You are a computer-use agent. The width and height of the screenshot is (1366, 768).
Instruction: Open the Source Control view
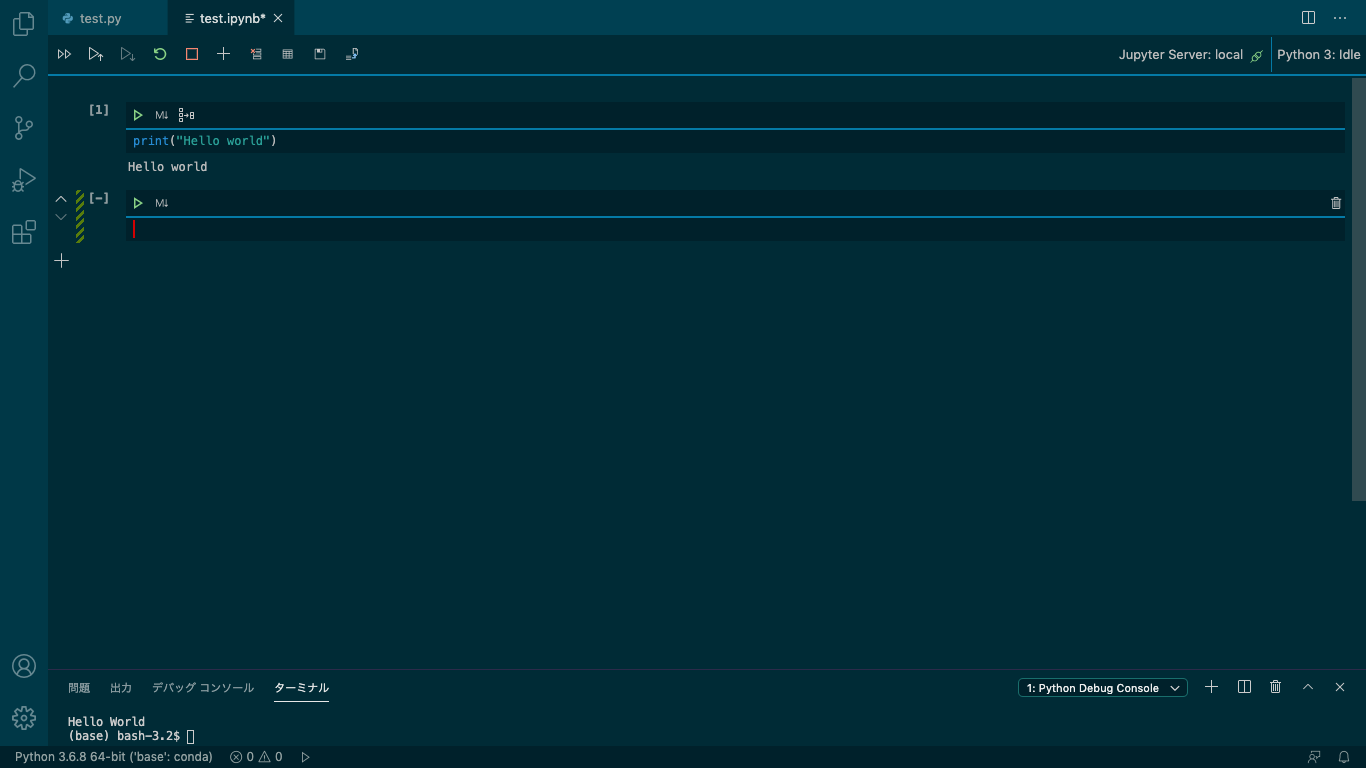(x=23, y=128)
